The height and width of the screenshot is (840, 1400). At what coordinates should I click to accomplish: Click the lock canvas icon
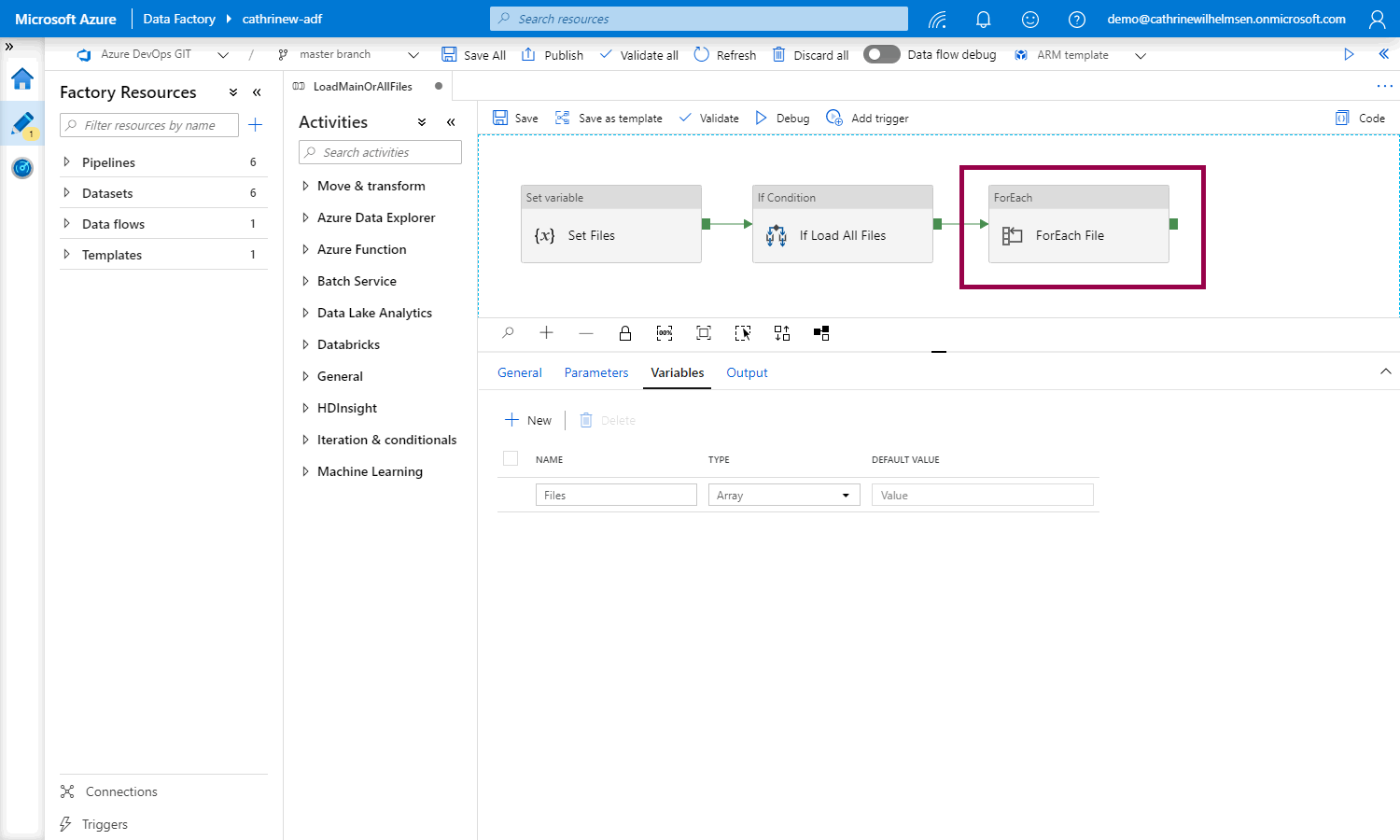pos(625,333)
